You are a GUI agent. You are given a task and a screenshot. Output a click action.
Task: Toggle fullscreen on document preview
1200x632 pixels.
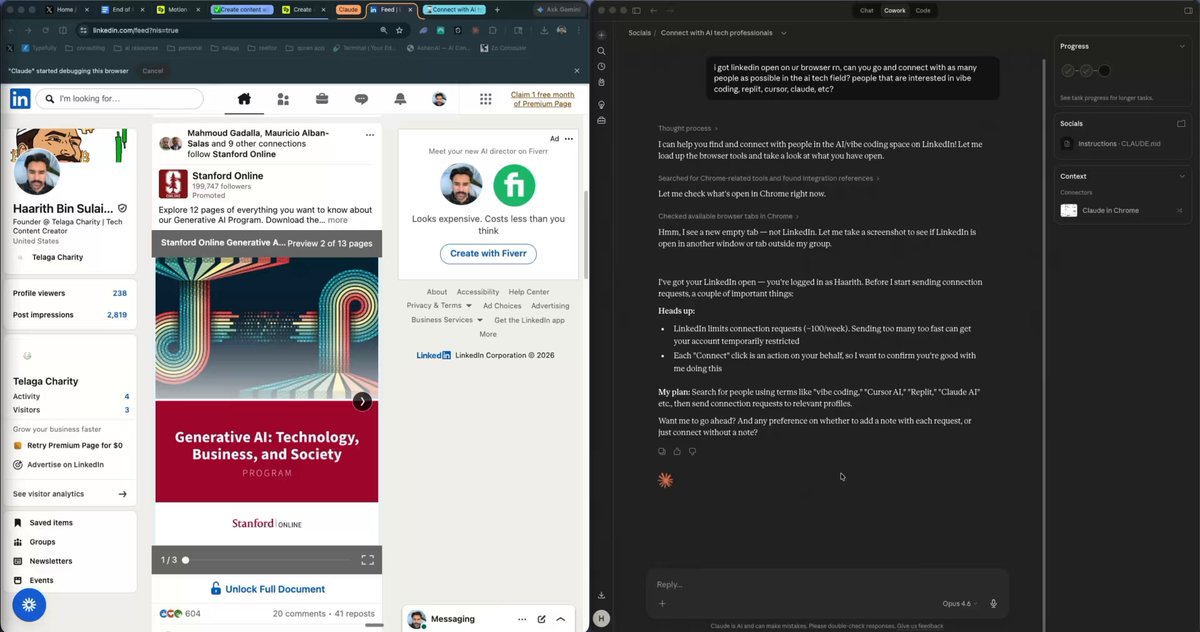pyautogui.click(x=367, y=560)
